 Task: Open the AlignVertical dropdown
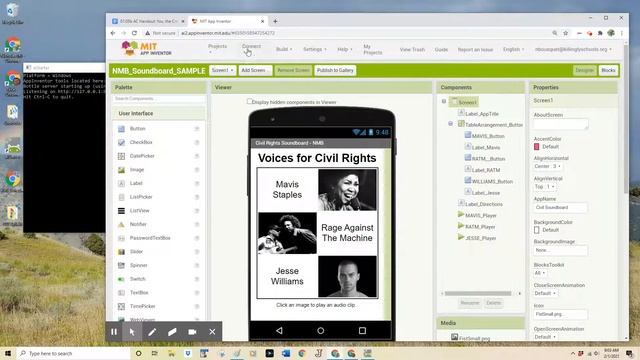click(544, 187)
